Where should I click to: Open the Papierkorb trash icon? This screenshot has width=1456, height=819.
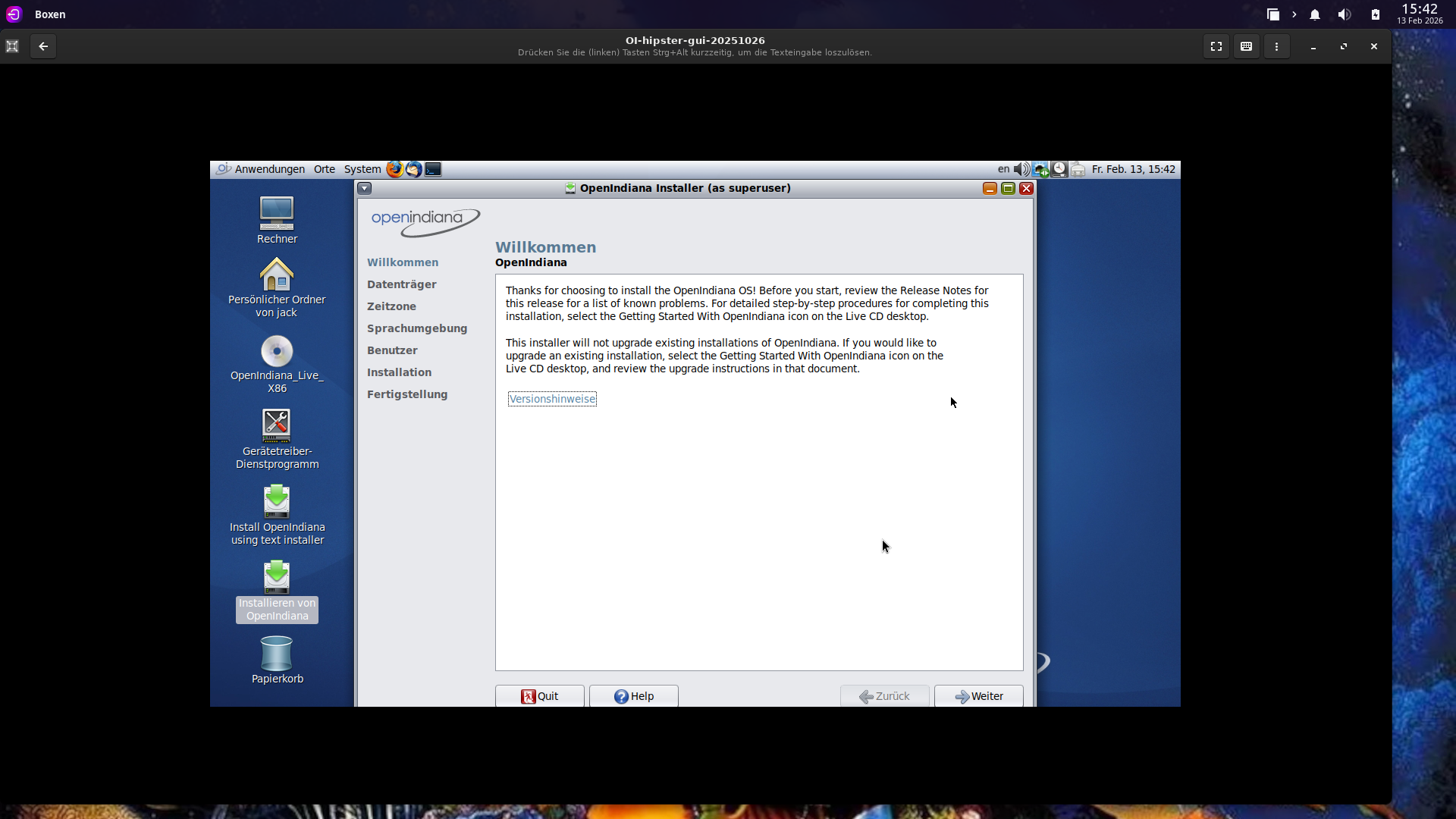[x=277, y=654]
